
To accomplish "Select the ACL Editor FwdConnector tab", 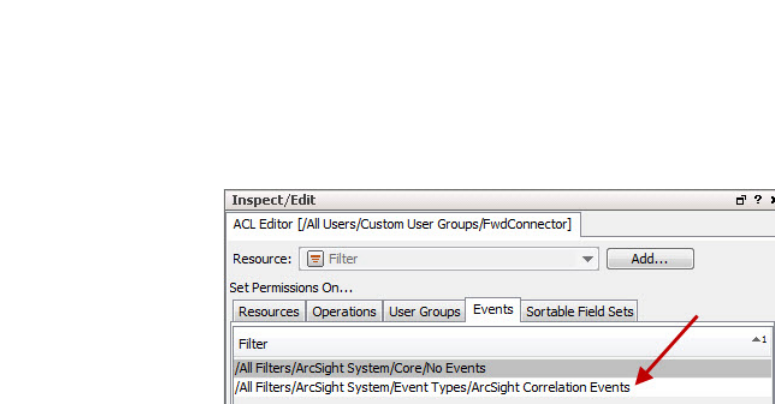I will (402, 224).
